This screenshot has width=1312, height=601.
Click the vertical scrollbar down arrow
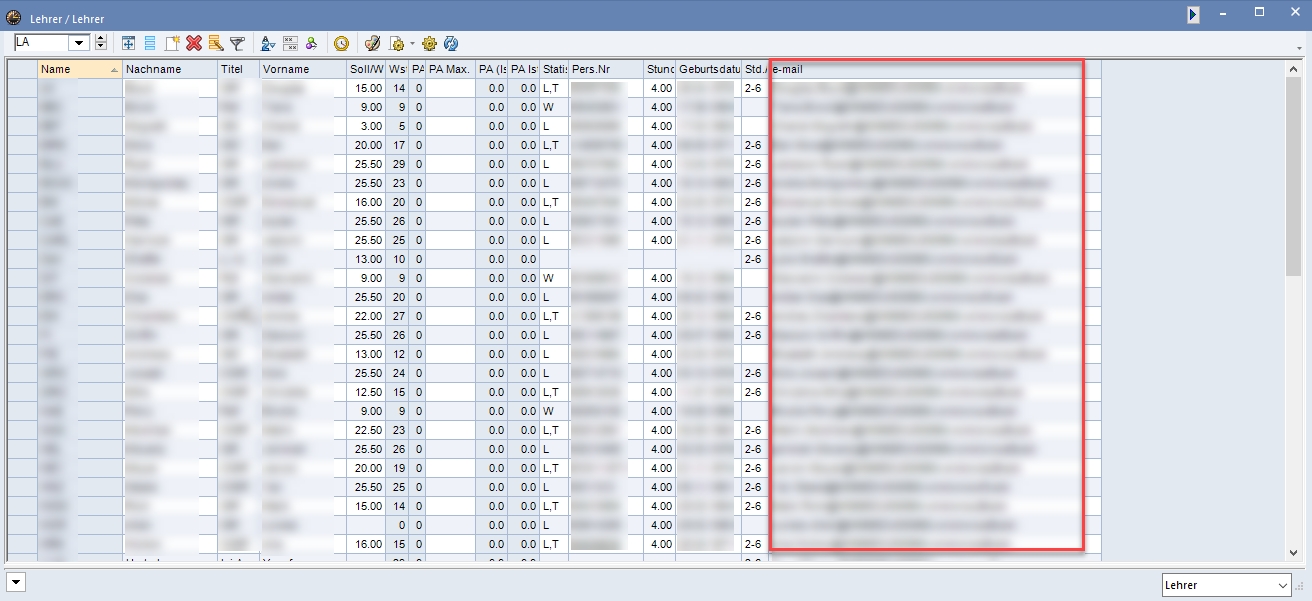click(1294, 552)
